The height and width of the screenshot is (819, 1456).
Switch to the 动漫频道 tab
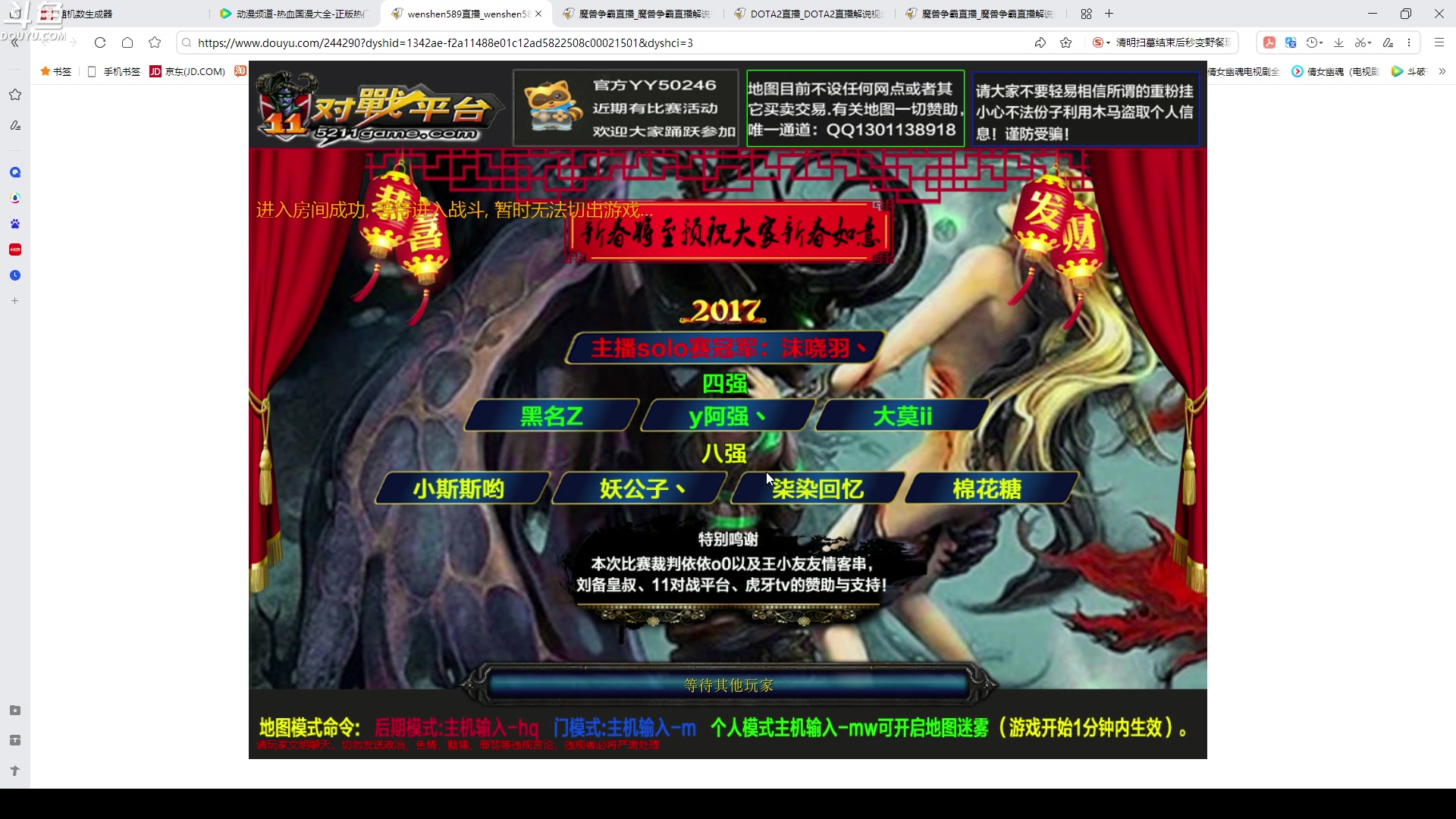coord(294,14)
